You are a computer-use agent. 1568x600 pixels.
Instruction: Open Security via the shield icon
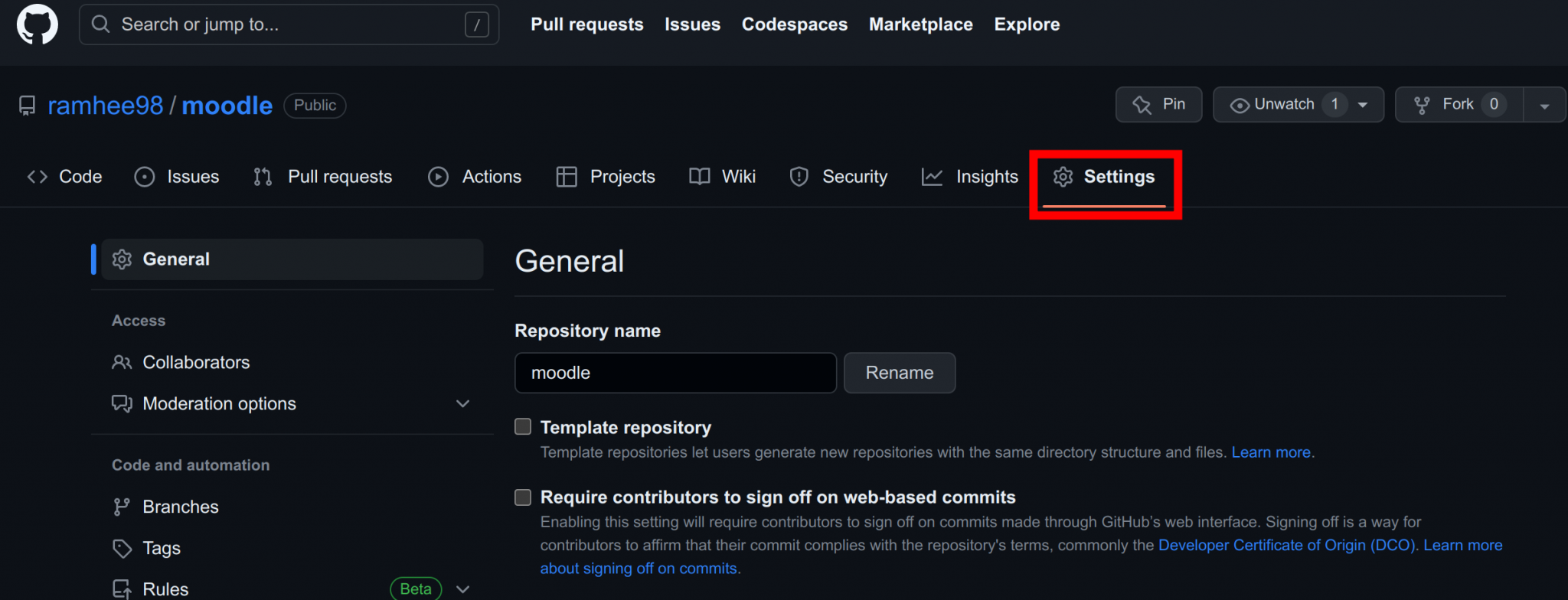799,176
